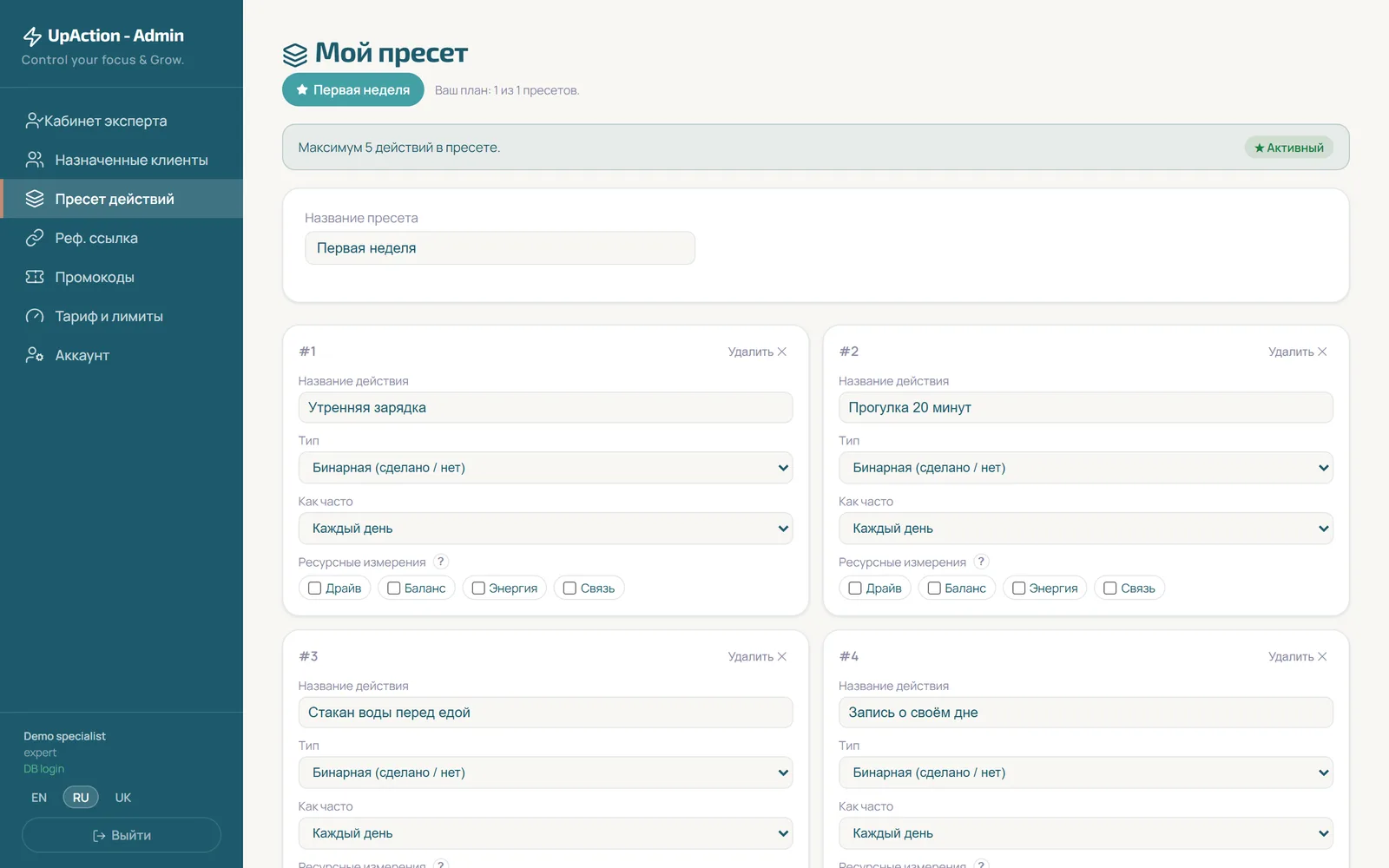
Task: Check the Драйв checkbox in action #2
Action: (x=855, y=589)
